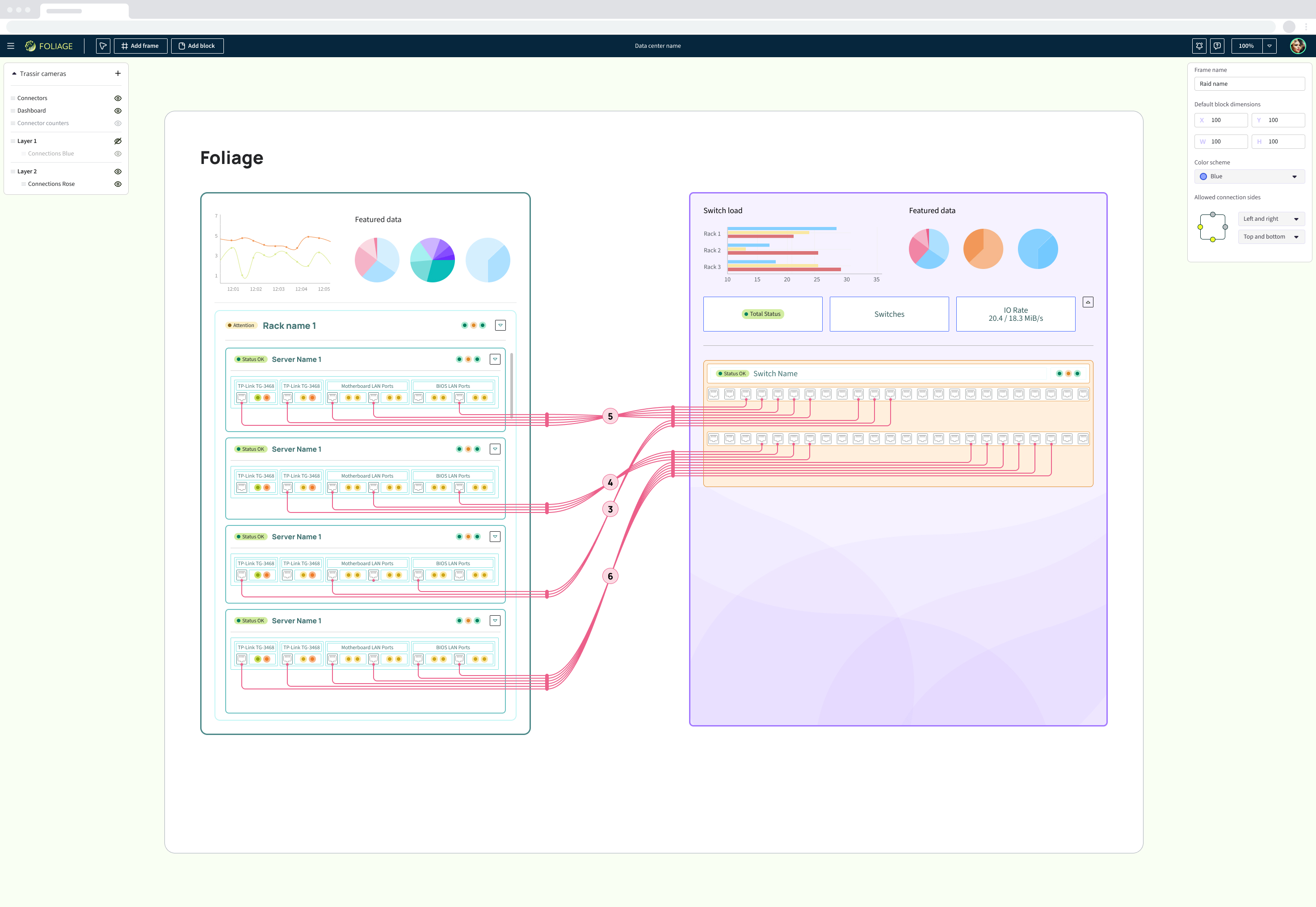Collapse the switch dashboard cards section
This screenshot has width=1316, height=907.
pos(1088,302)
